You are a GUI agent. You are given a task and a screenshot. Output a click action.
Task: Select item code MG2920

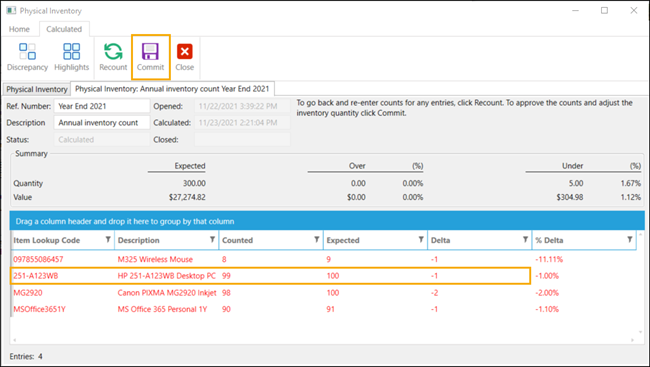pyautogui.click(x=28, y=292)
